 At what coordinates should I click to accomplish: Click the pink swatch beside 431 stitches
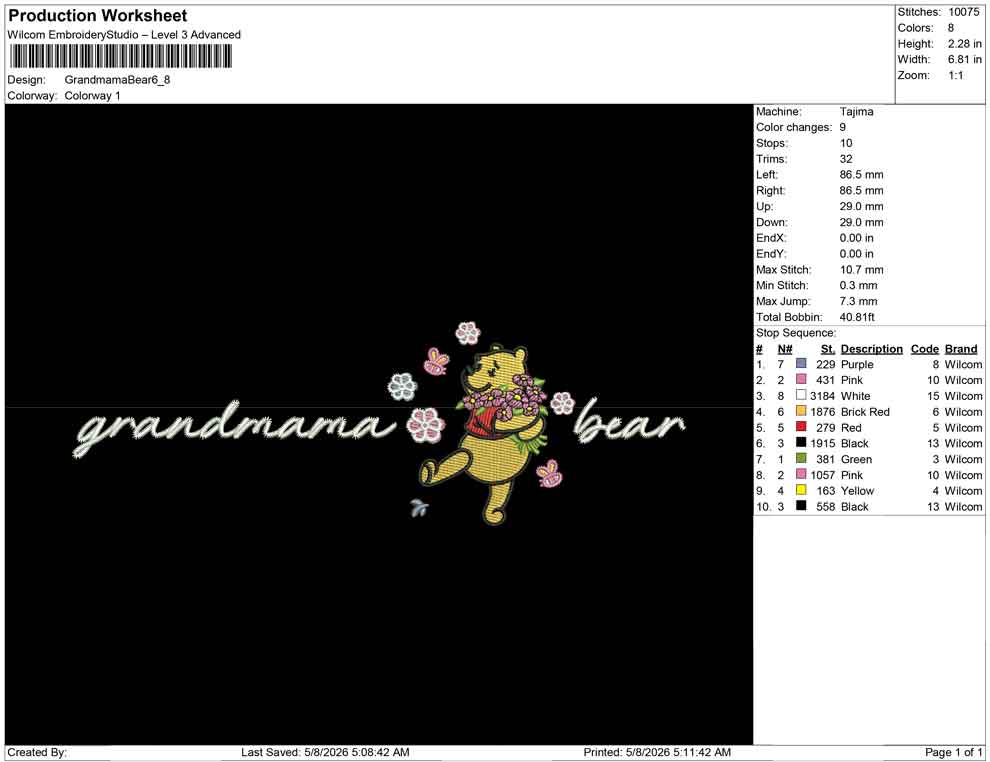pyautogui.click(x=801, y=379)
